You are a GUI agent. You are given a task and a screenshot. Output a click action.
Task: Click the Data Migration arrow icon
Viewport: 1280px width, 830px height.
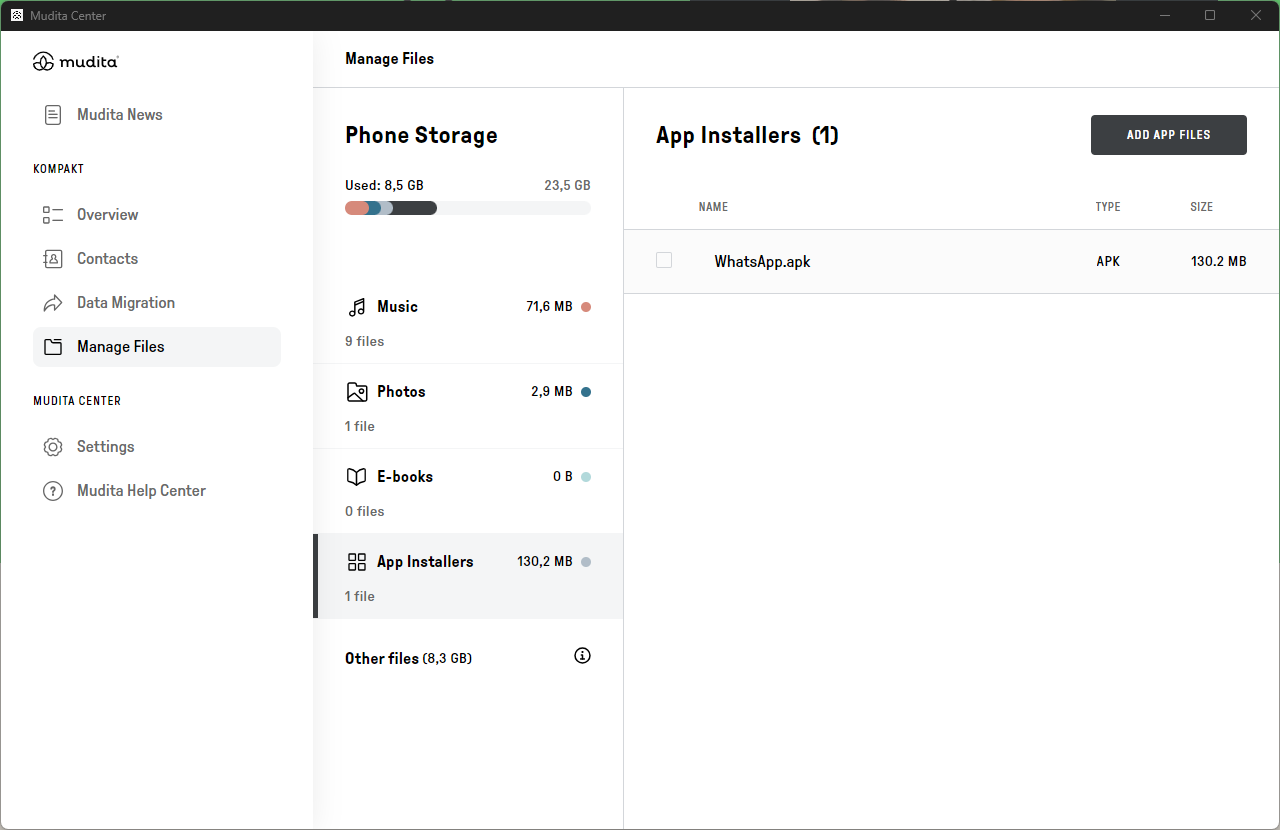click(x=53, y=303)
